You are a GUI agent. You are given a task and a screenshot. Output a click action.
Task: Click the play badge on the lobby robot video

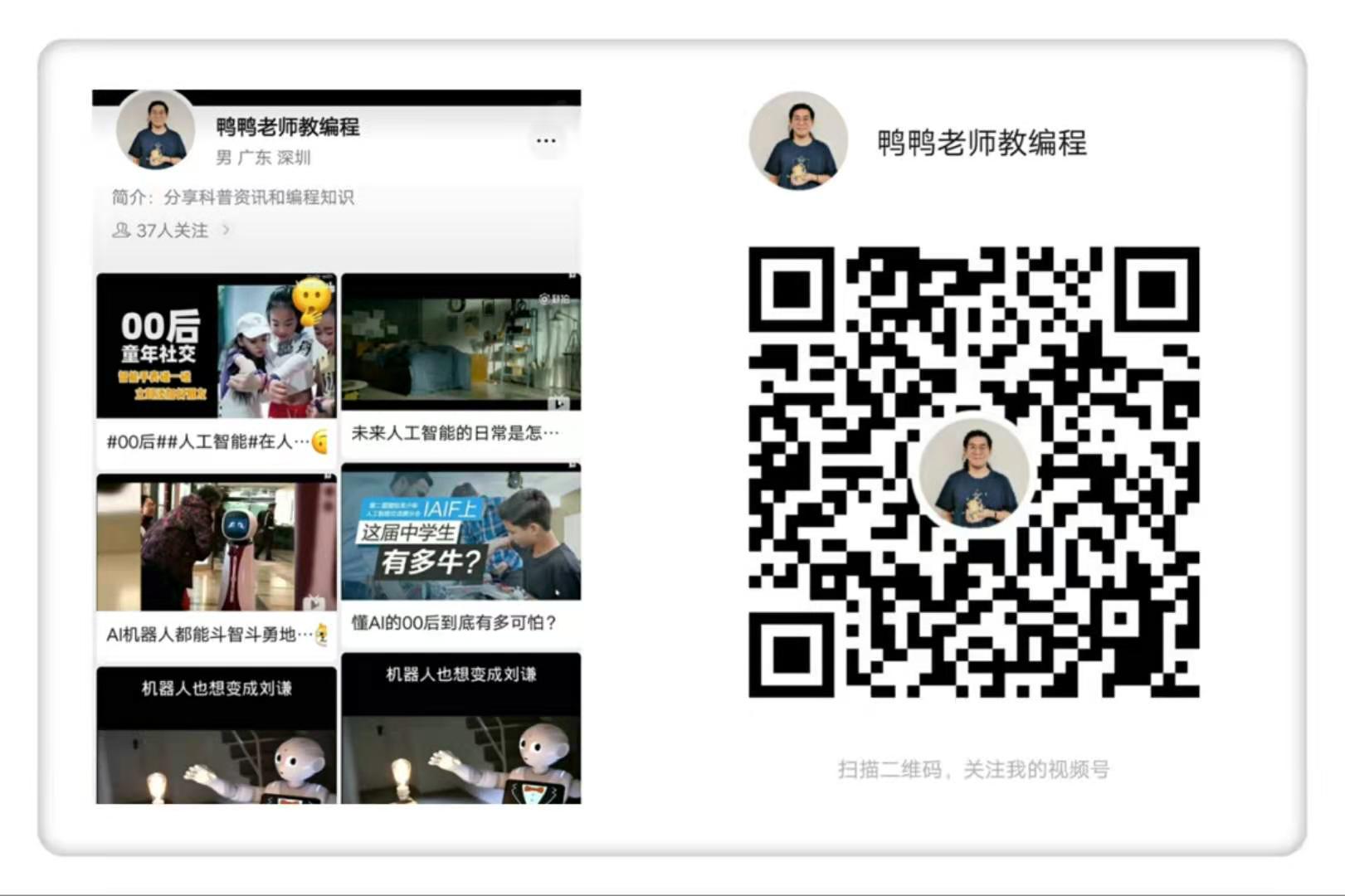tap(314, 601)
